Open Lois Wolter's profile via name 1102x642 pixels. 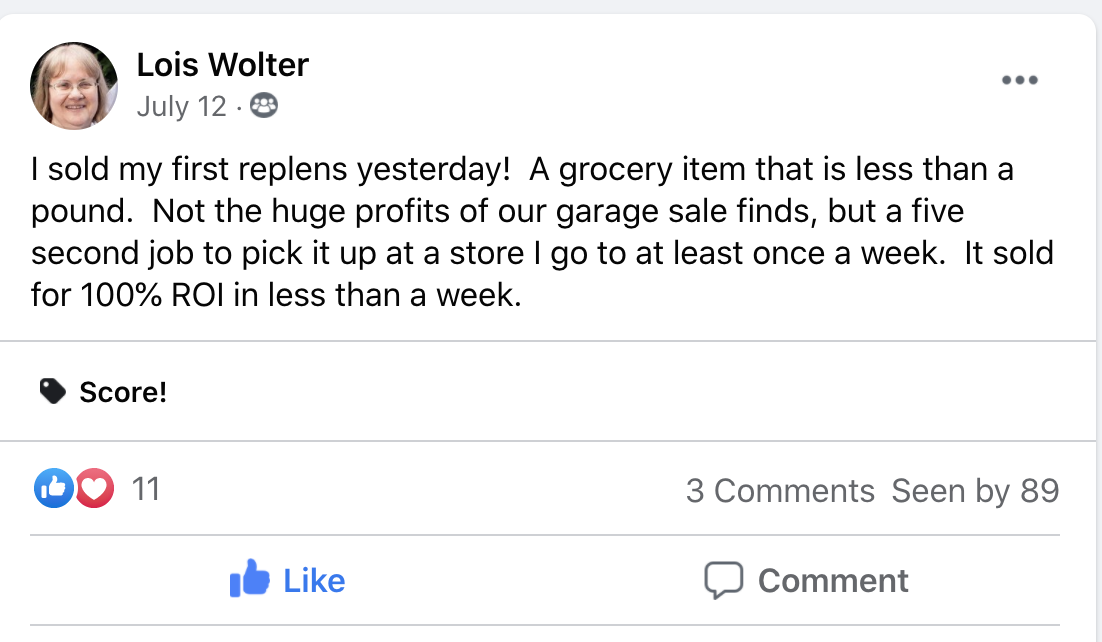222,65
